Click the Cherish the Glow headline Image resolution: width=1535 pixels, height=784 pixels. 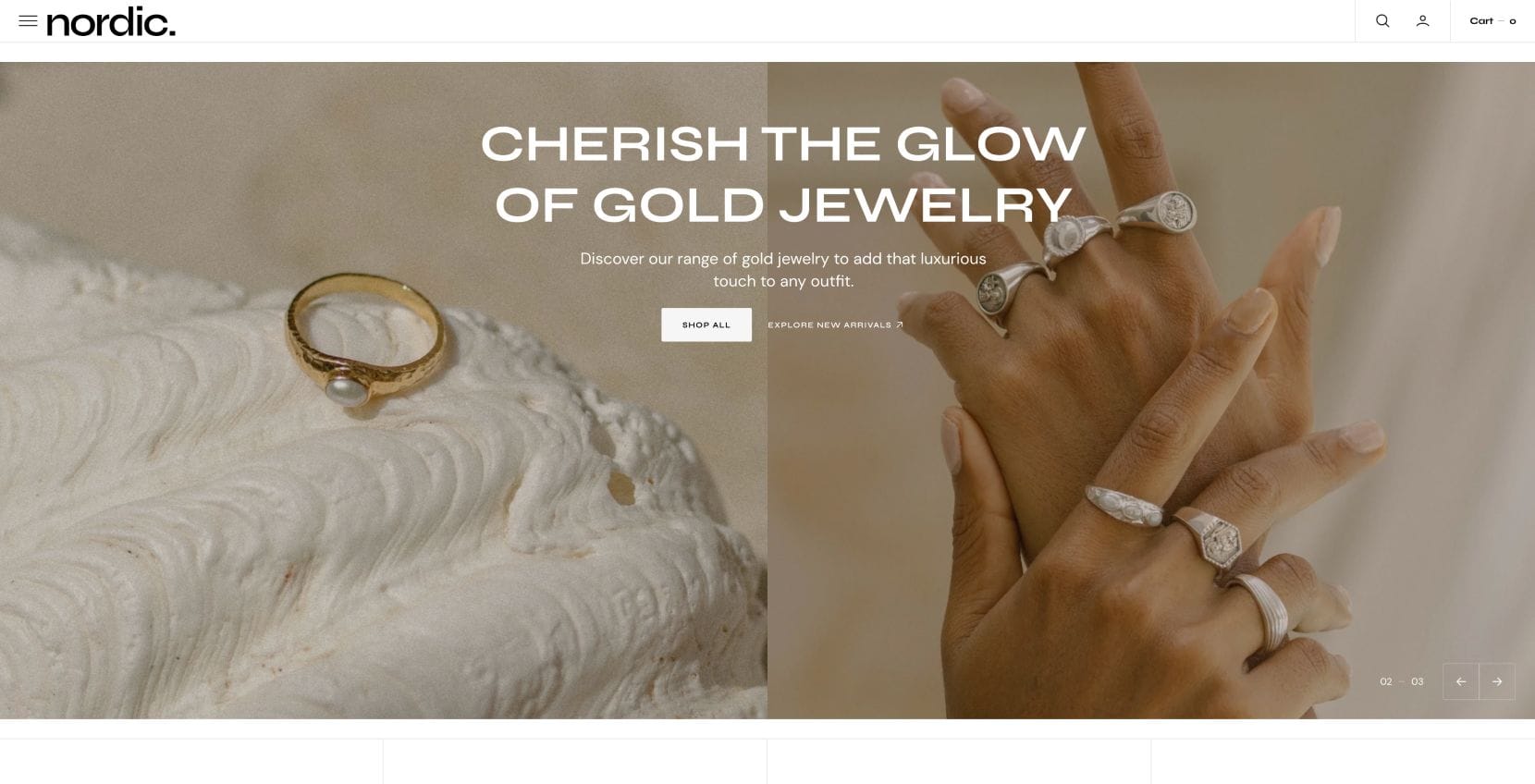[x=783, y=174]
